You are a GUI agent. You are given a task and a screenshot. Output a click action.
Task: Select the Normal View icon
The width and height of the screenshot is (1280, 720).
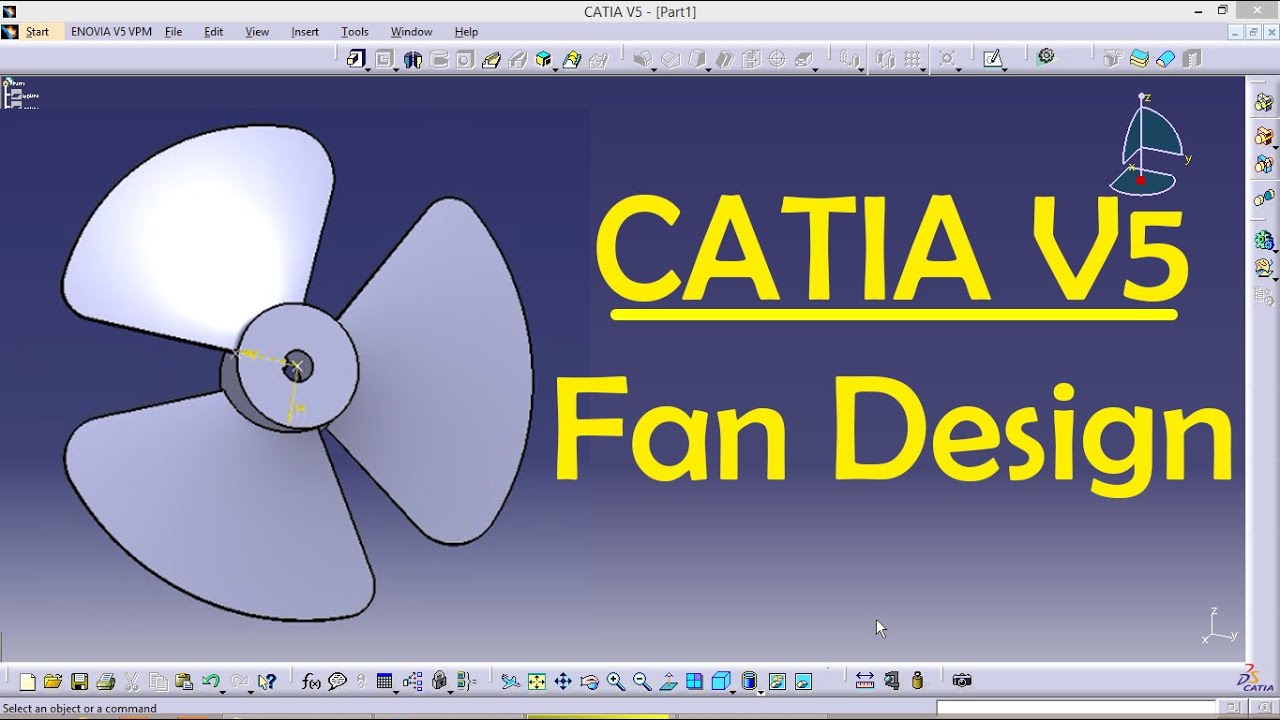point(668,682)
